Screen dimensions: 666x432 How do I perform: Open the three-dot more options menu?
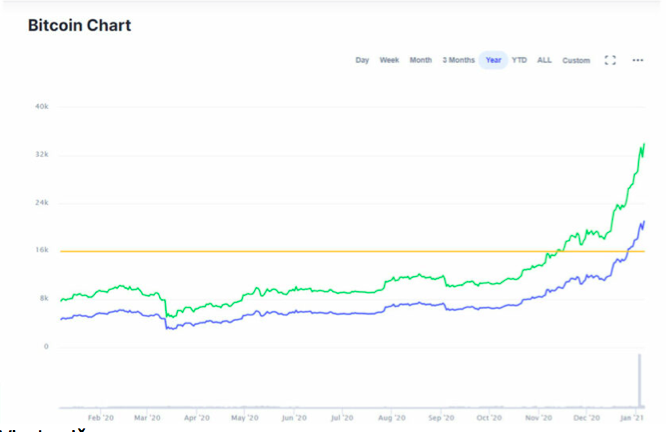tap(638, 60)
